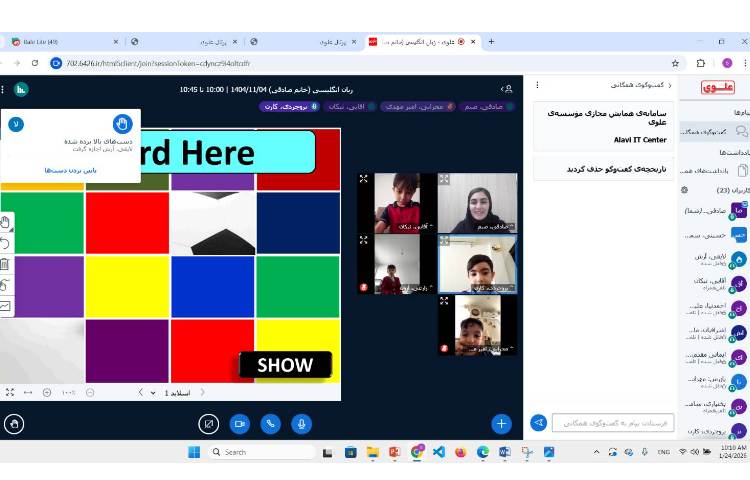Fullscreen the middle-left webcam tile
Screen dimensions: 750x480
tap(364, 240)
